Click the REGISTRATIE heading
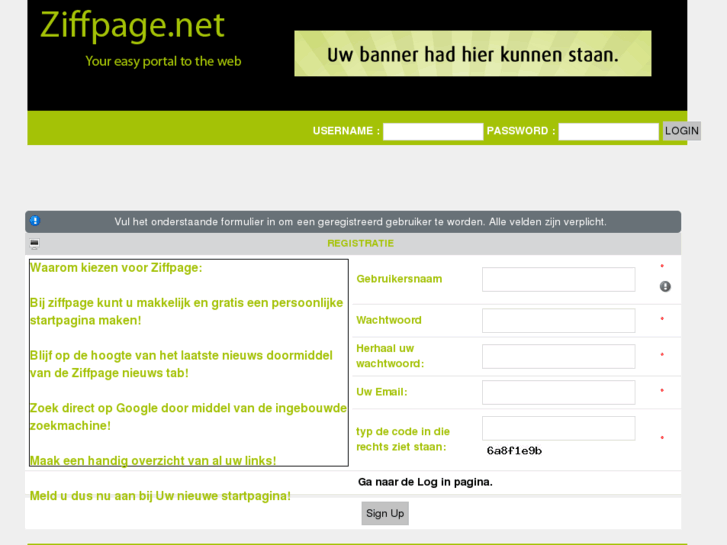727x545 pixels. [360, 244]
